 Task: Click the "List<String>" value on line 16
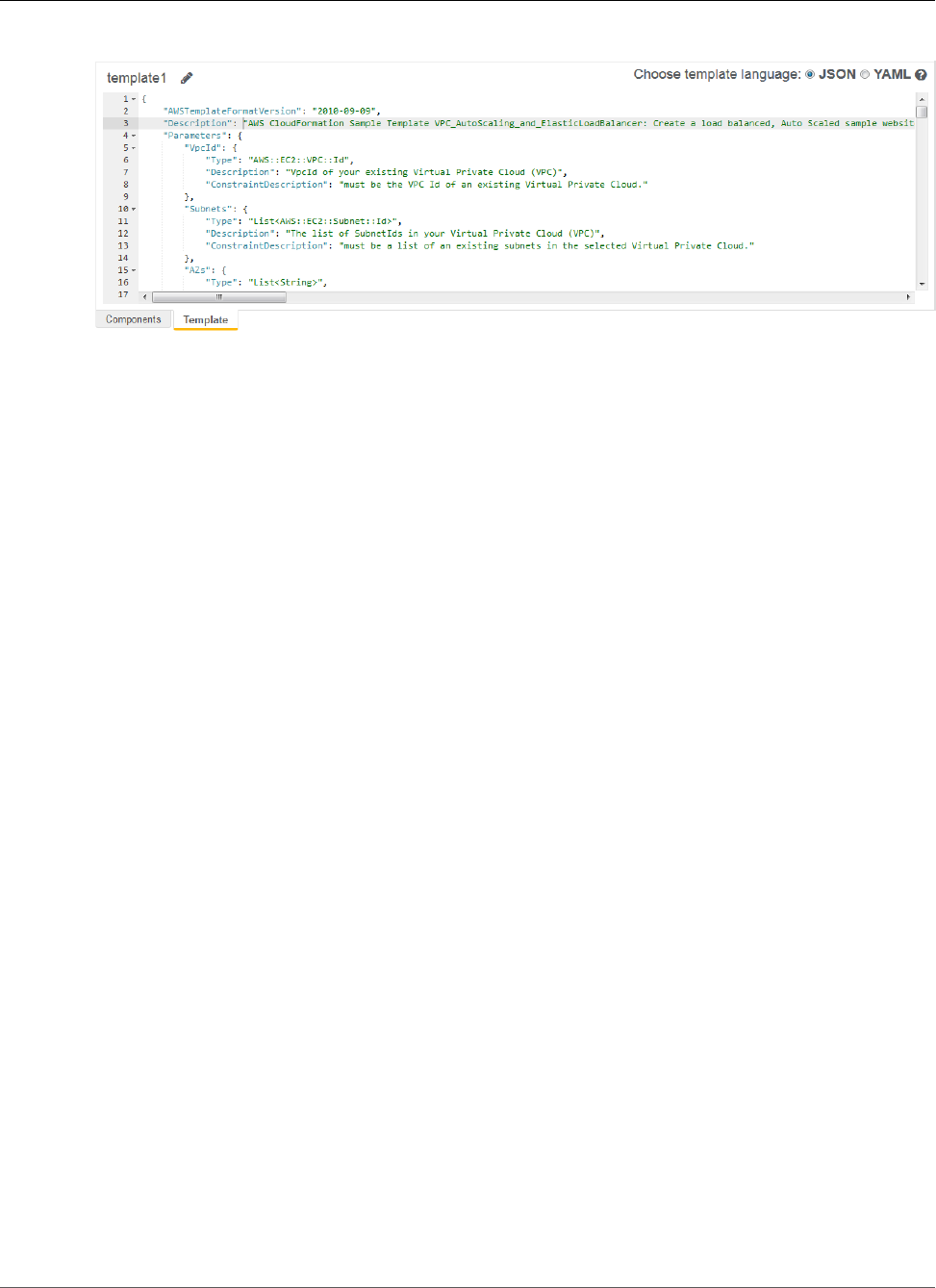pos(287,283)
